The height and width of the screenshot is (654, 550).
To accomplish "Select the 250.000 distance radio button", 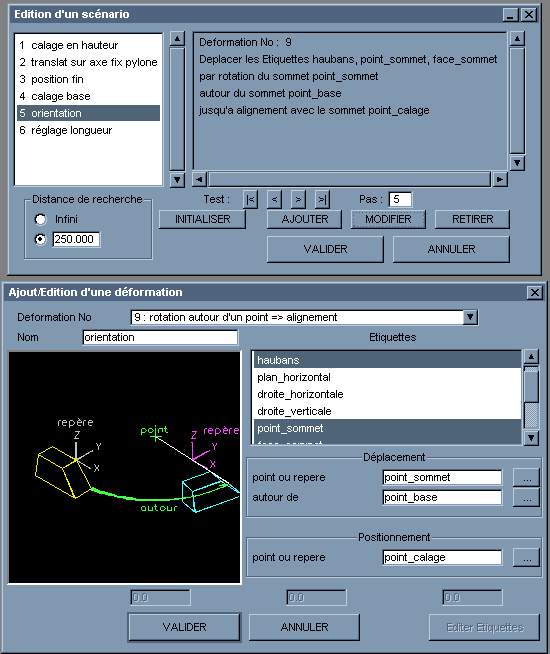I will tap(40, 239).
